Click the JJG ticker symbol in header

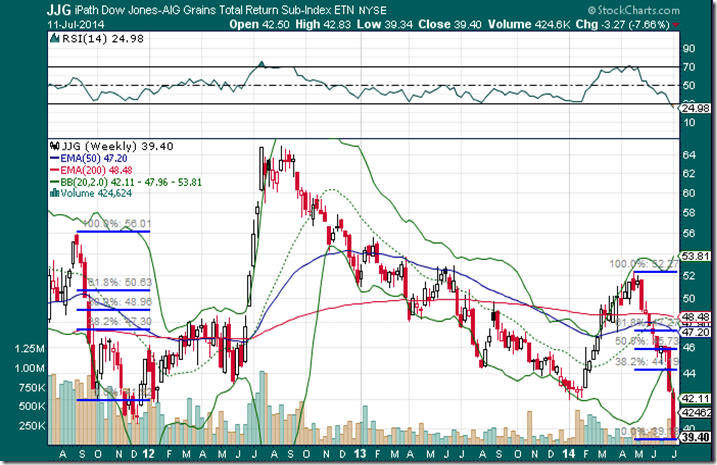(21, 9)
